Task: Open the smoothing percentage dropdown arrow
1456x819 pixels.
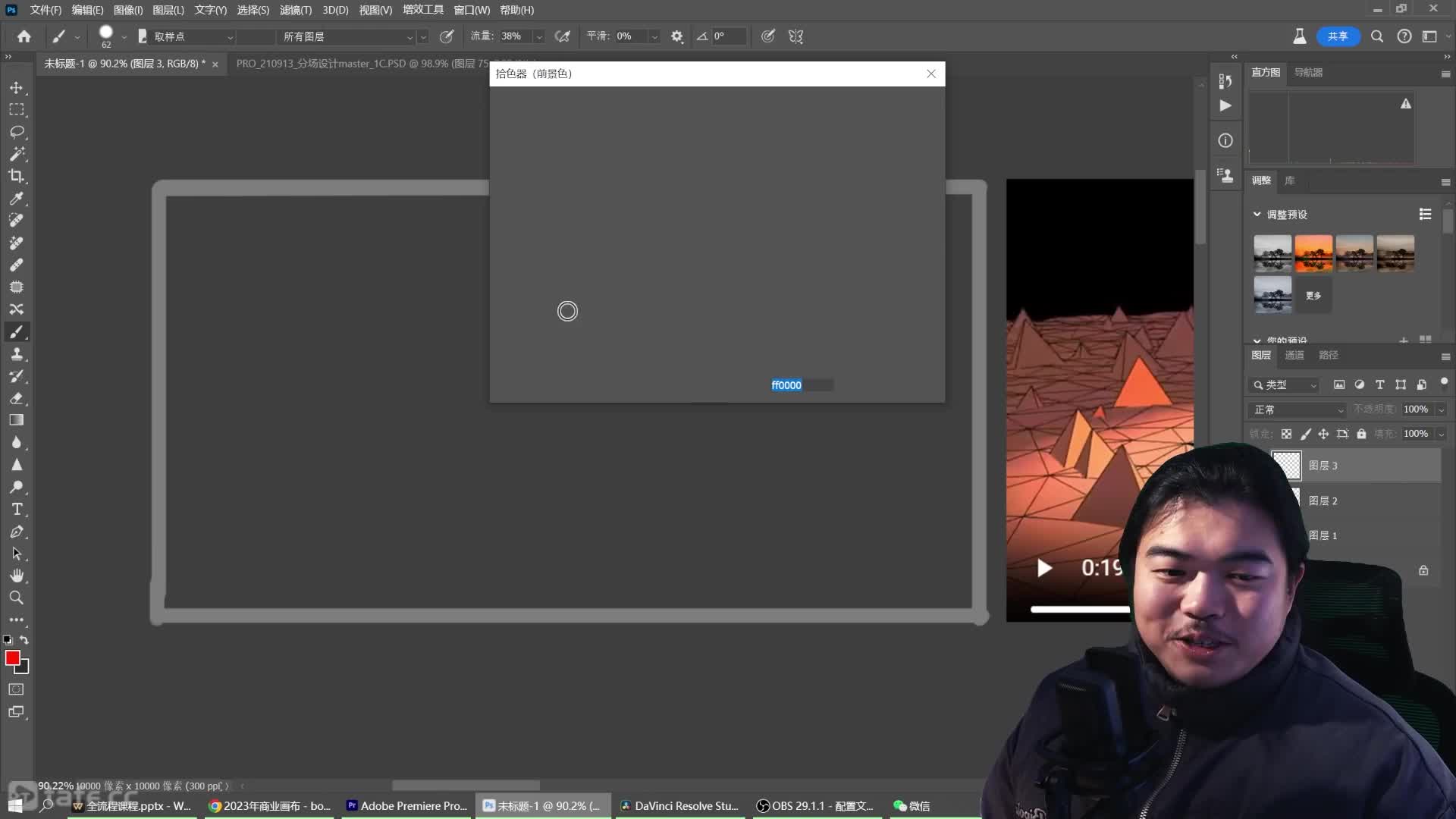Action: (x=654, y=36)
